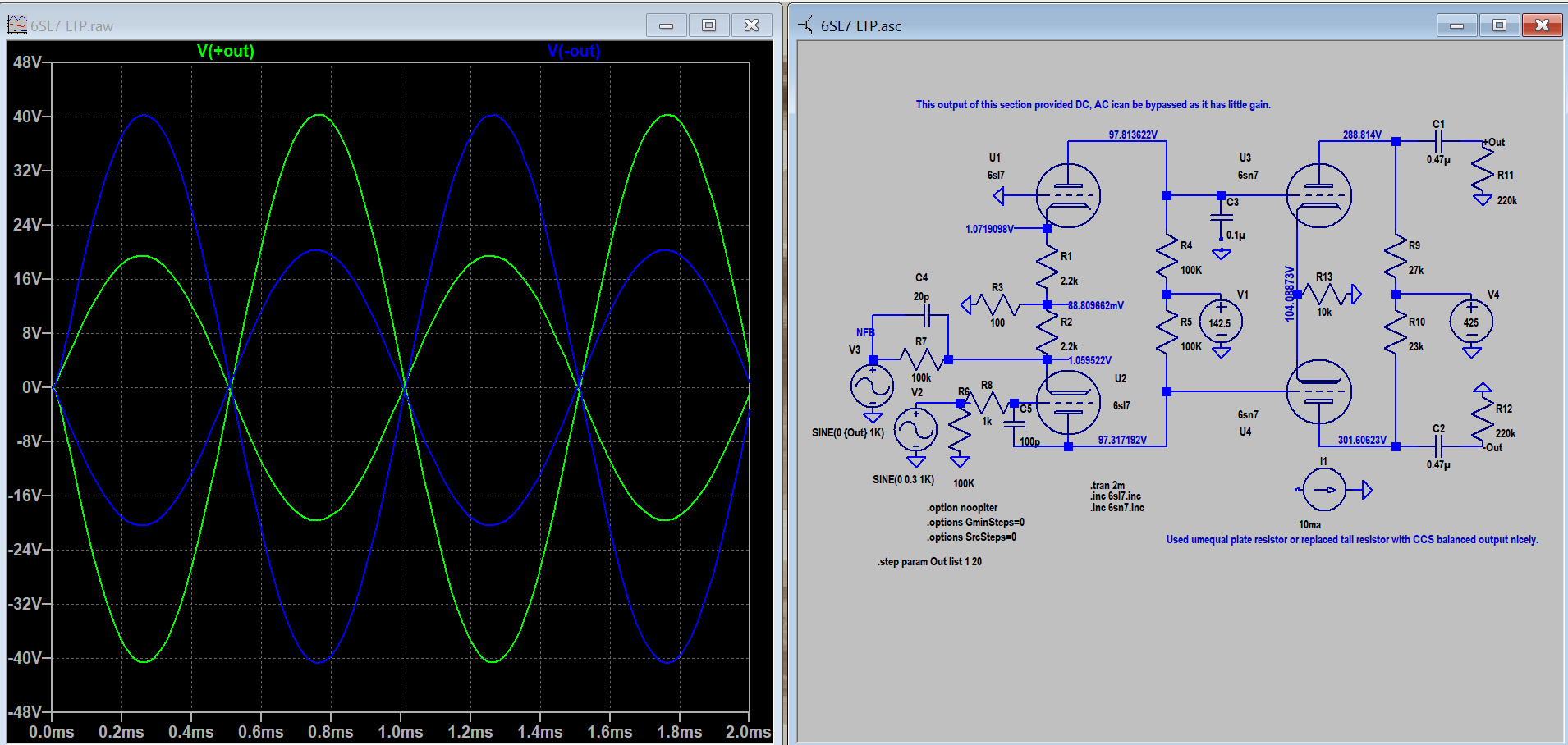Viewport: 1568px width, 745px height.
Task: Select the V3 sine source symbol
Action: pos(872,386)
